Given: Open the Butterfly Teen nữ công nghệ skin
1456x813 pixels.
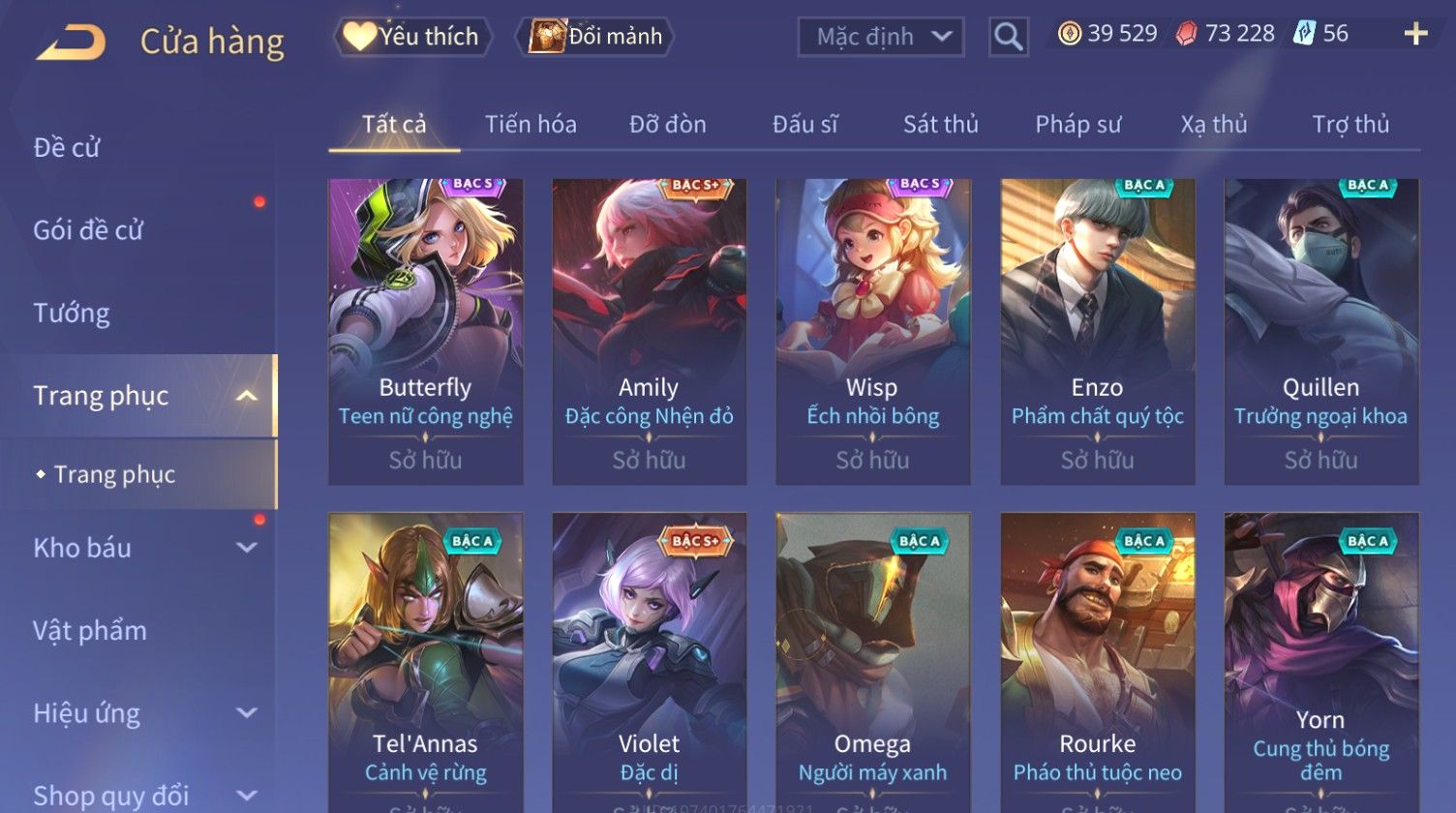Looking at the screenshot, I should [x=426, y=331].
